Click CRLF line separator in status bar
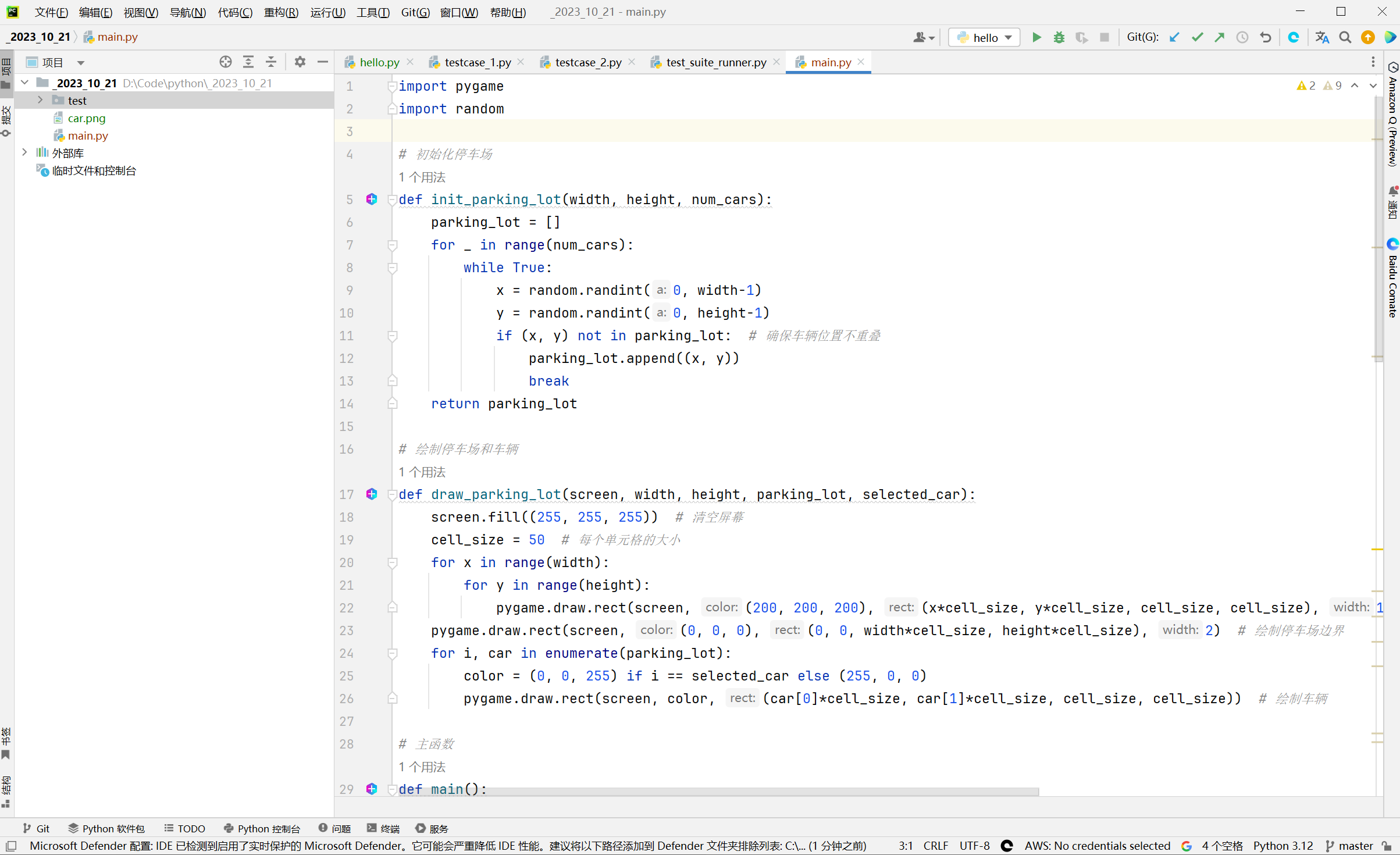Viewport: 1400px width, 855px height. pyautogui.click(x=935, y=846)
